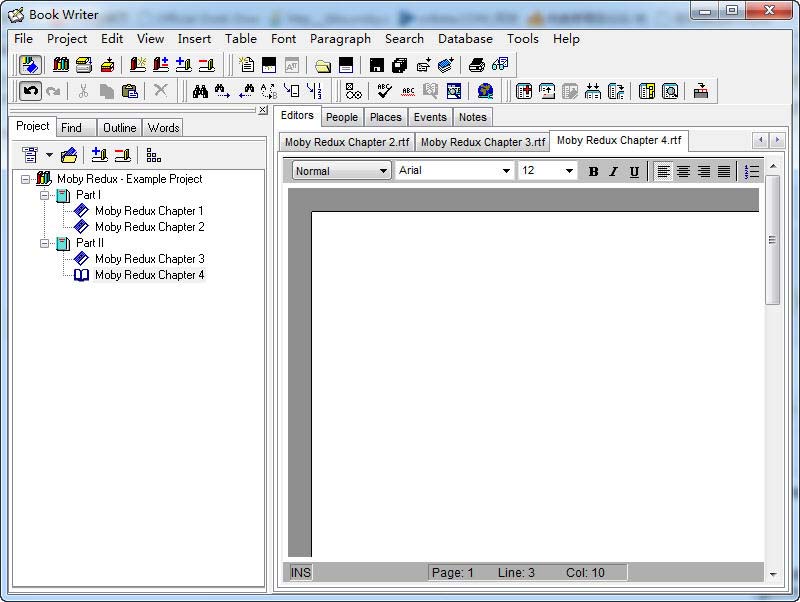Image resolution: width=800 pixels, height=602 pixels.
Task: Run the spell check ABC checkmark icon
Action: click(x=385, y=91)
